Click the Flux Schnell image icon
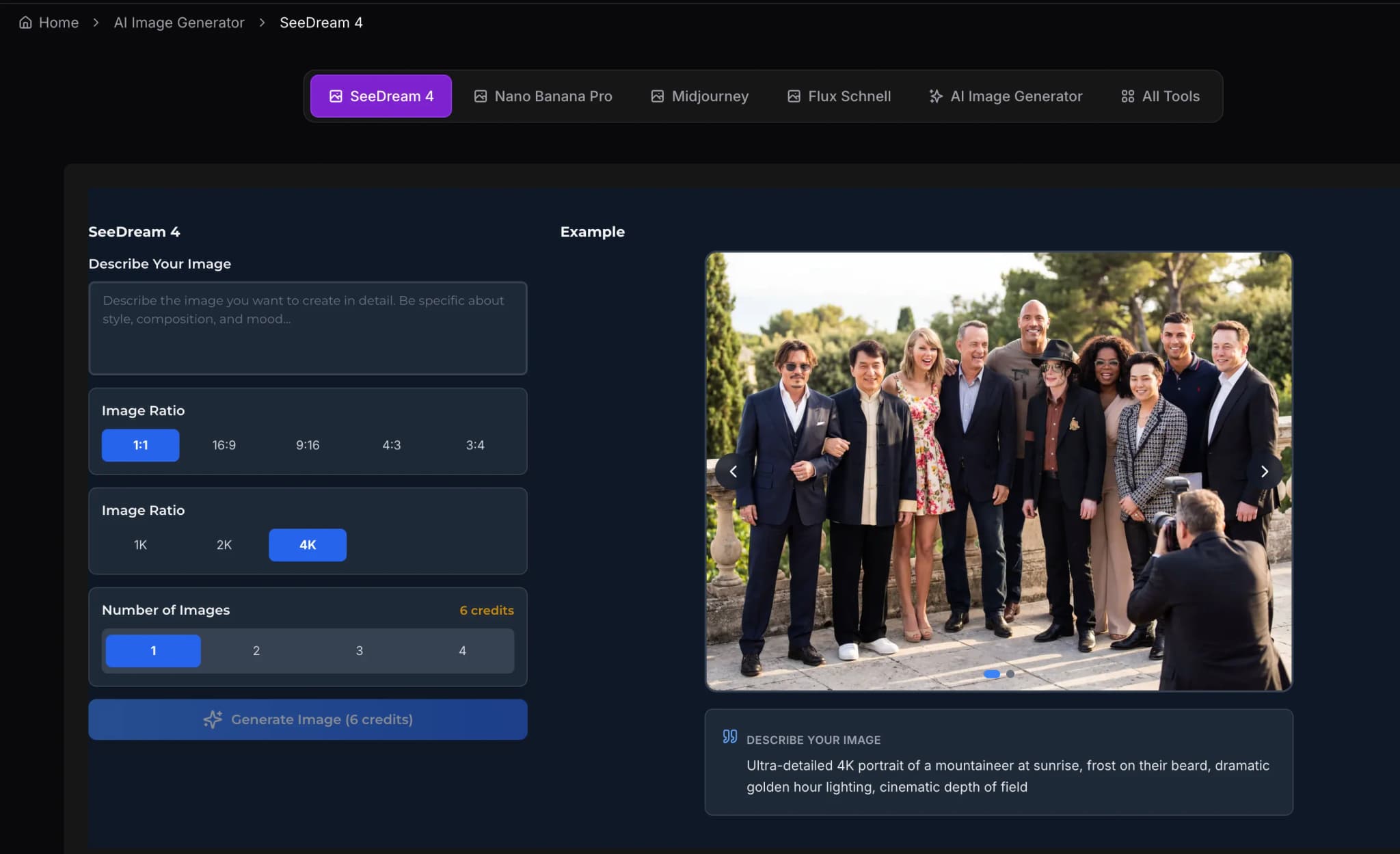Viewport: 1400px width, 854px height. [794, 96]
